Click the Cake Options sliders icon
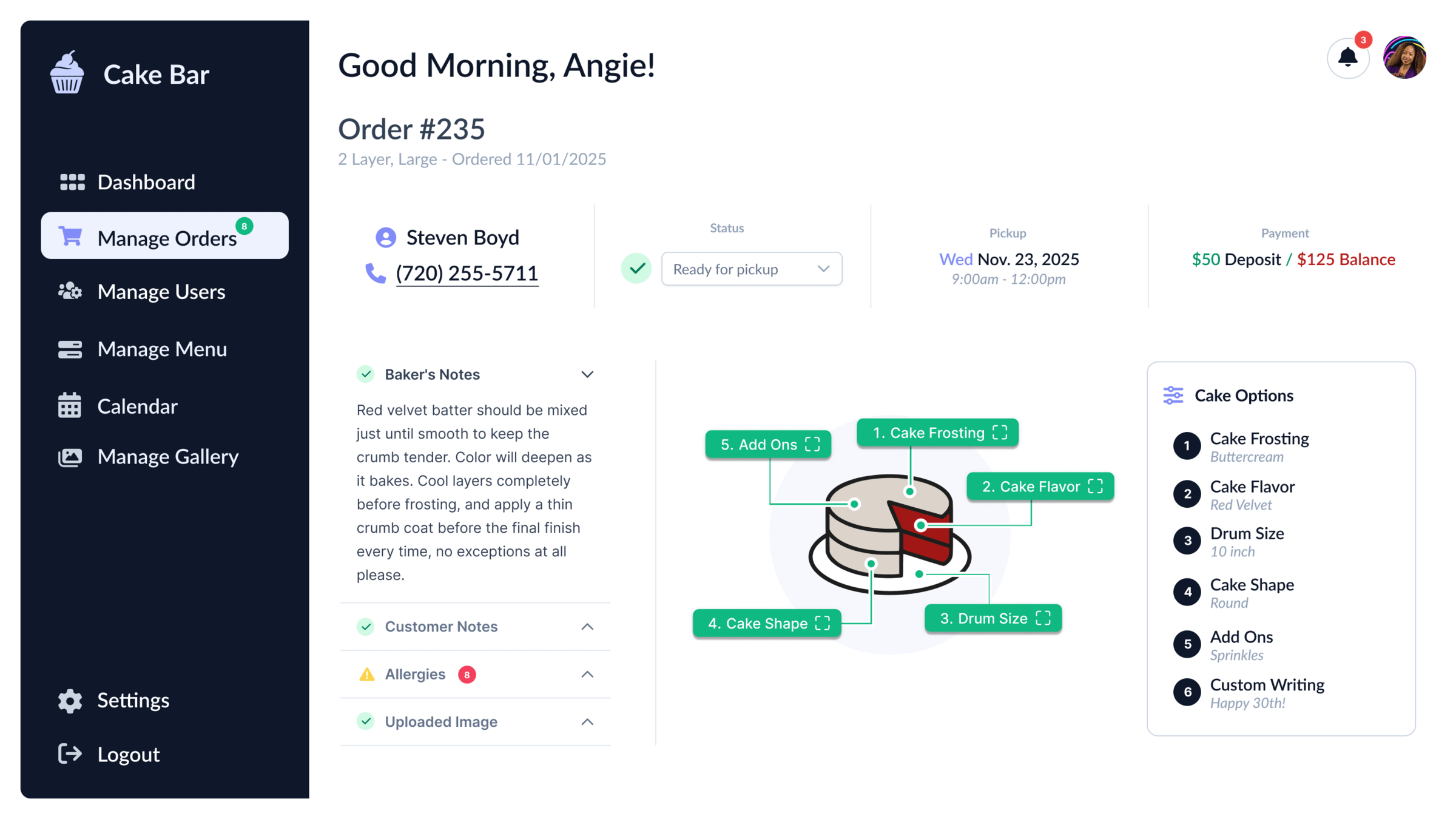1456x819 pixels. [1173, 396]
